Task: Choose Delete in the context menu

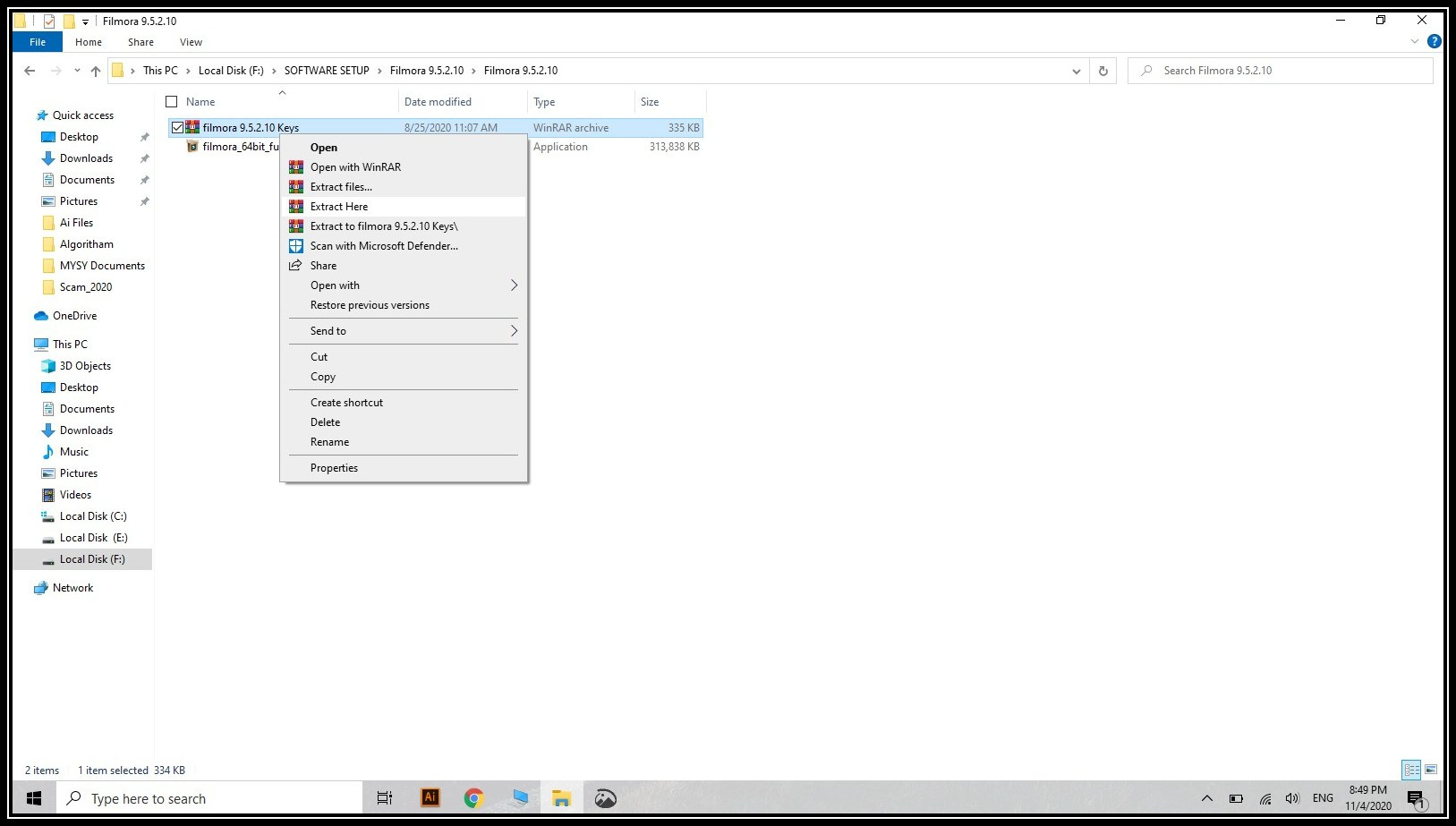Action: click(404, 422)
